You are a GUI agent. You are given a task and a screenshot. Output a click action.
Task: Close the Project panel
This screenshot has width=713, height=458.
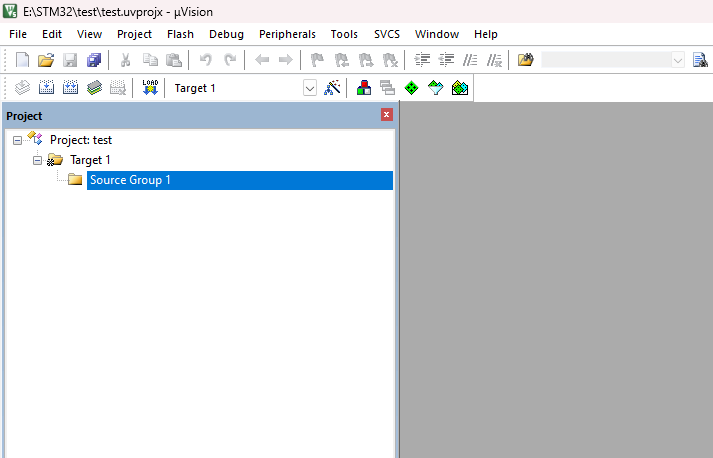[387, 116]
